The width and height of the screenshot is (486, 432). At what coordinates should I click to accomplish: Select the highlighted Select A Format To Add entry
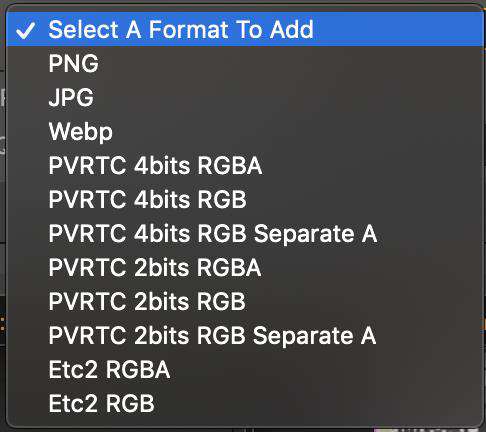click(245, 29)
